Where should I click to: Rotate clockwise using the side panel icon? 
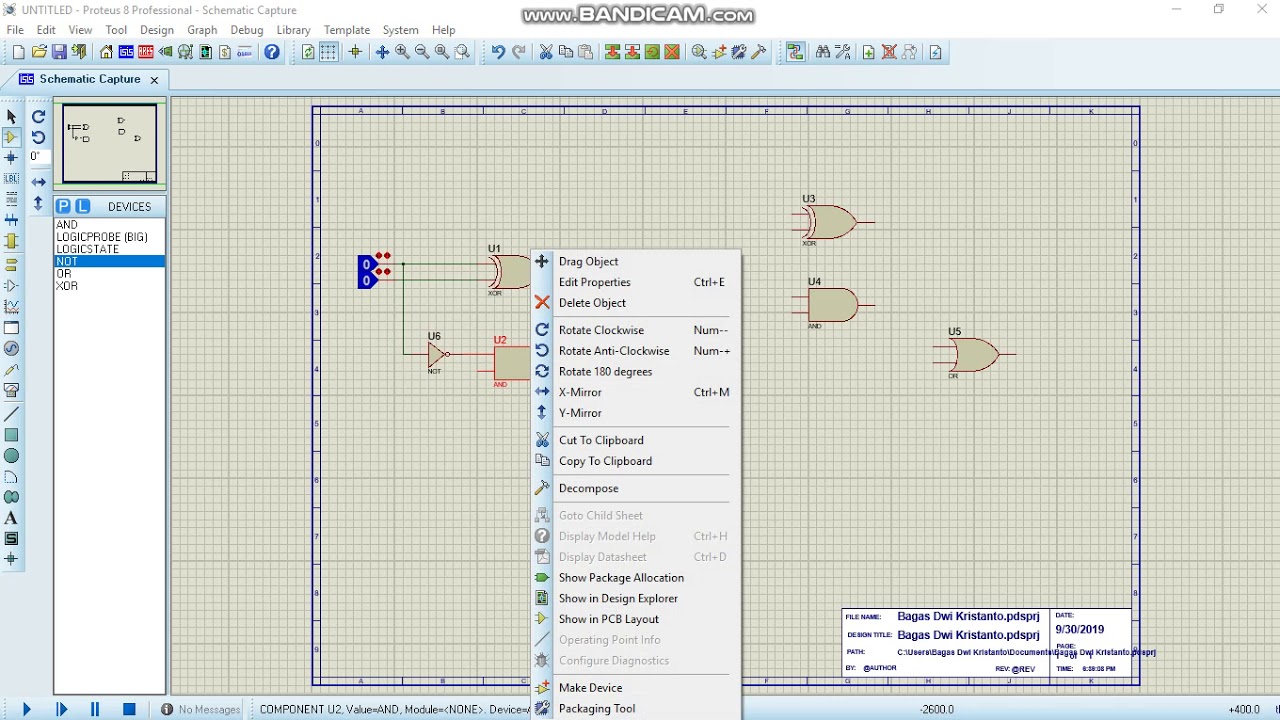(38, 116)
